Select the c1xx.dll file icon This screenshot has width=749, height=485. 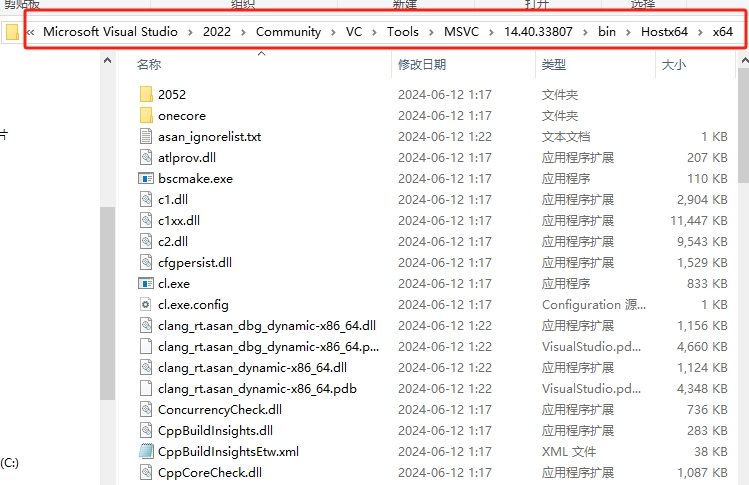pyautogui.click(x=146, y=220)
